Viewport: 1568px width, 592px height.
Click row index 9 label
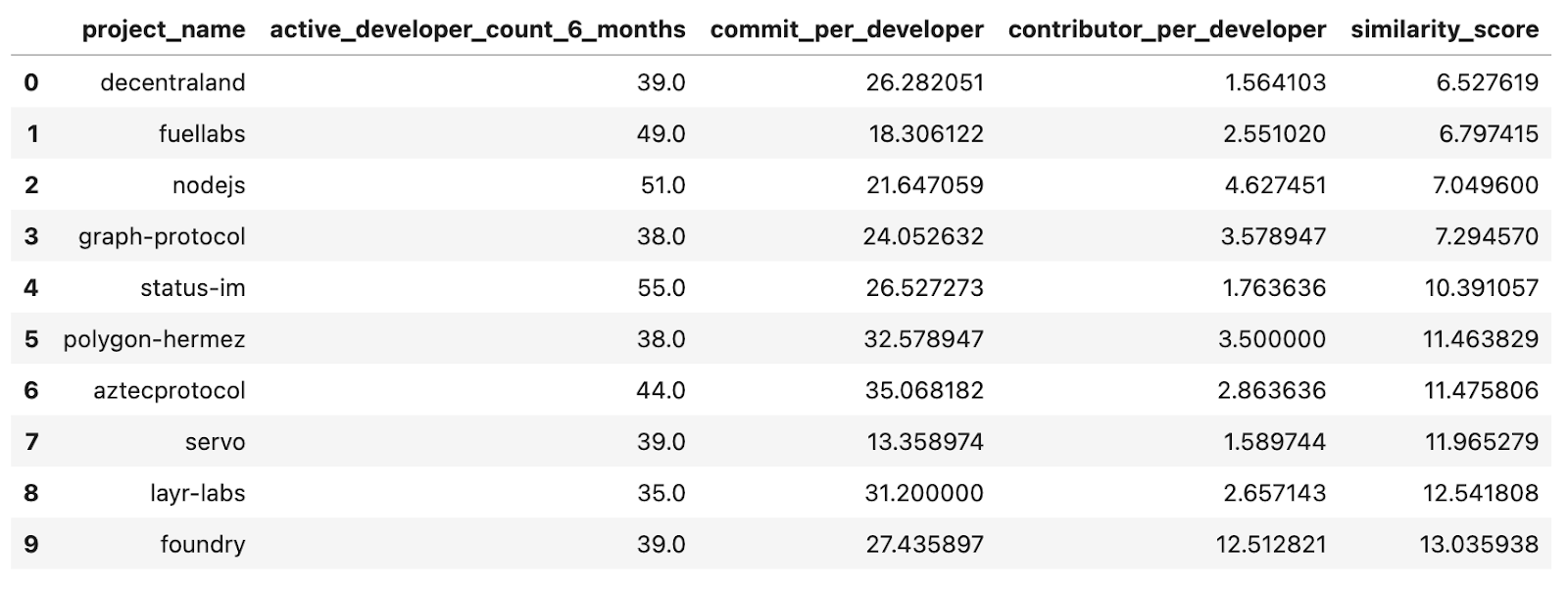[x=31, y=544]
